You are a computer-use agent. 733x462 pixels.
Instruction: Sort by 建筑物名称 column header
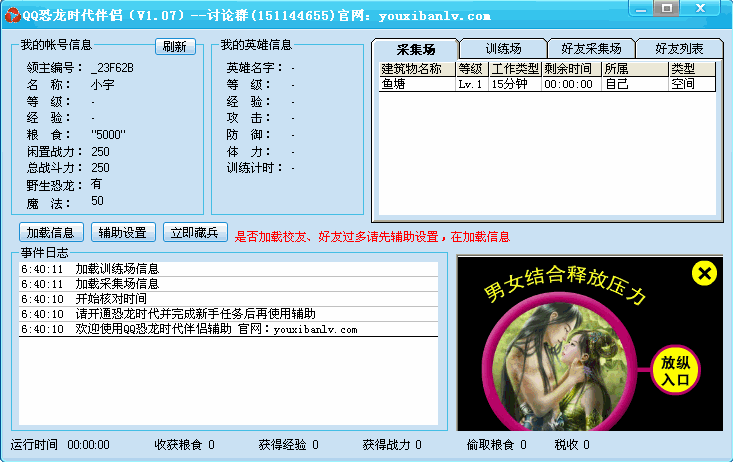[417, 69]
